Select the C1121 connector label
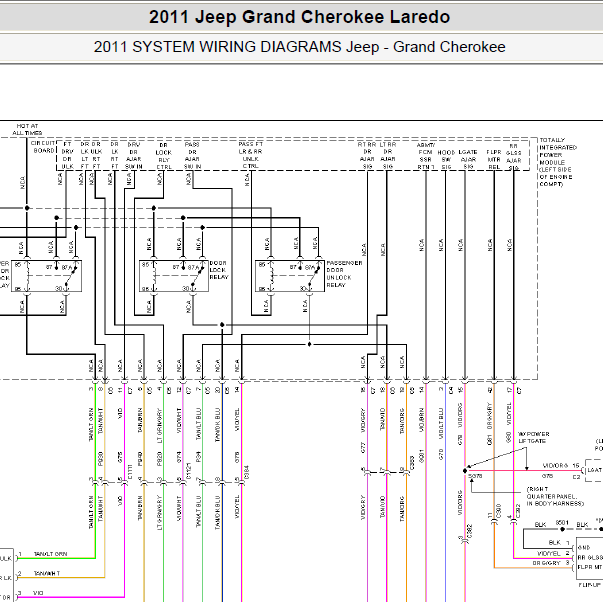This screenshot has height=602, width=603. [x=188, y=471]
